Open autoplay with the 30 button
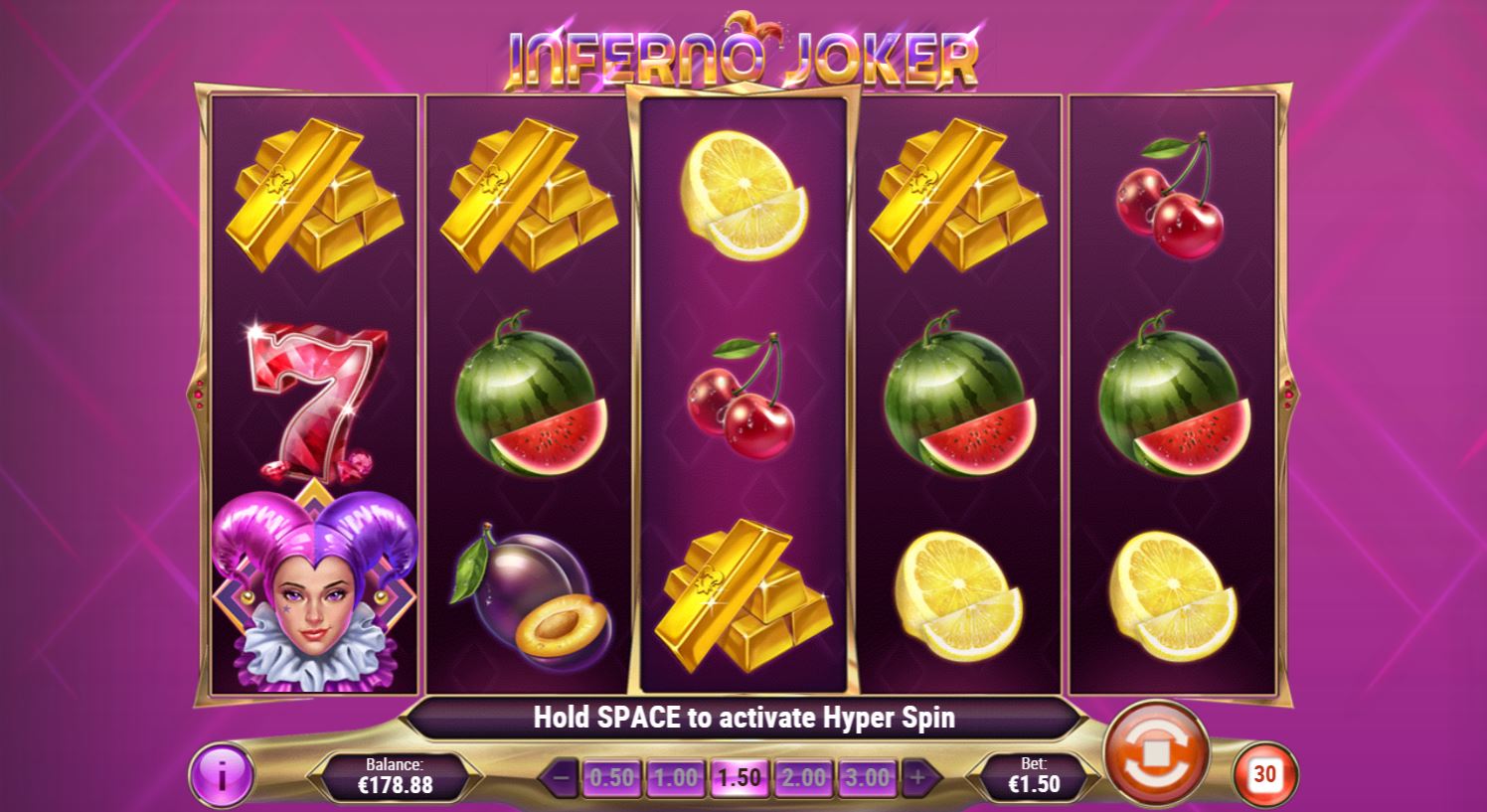The height and width of the screenshot is (812, 1487). [x=1264, y=774]
